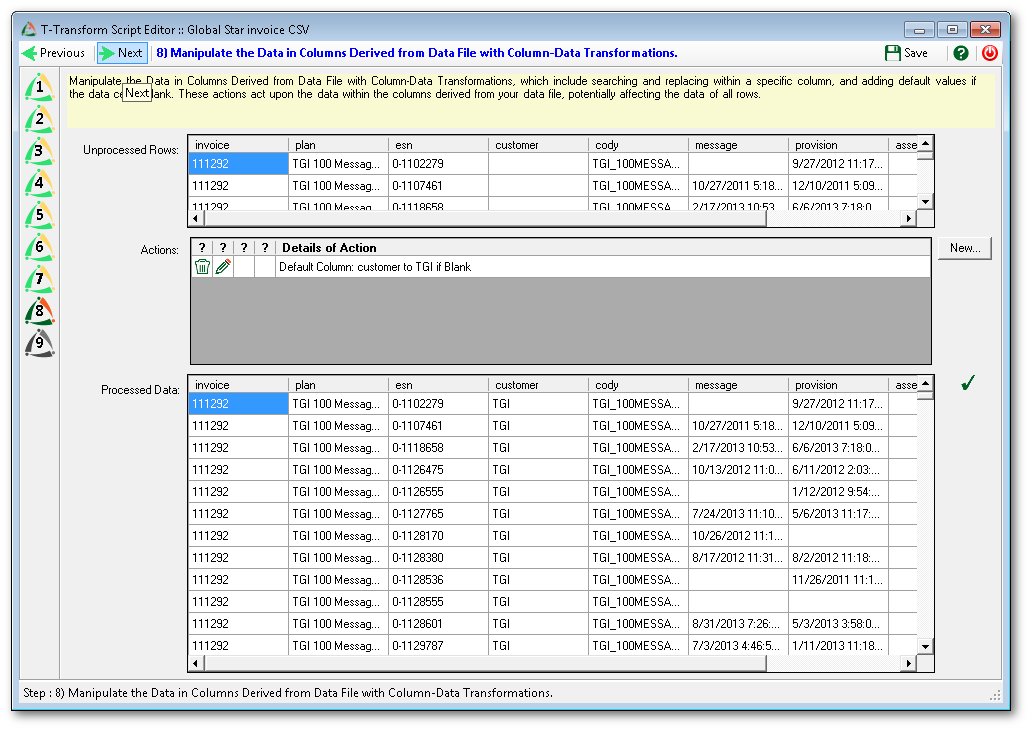Save the transform script

[x=907, y=53]
